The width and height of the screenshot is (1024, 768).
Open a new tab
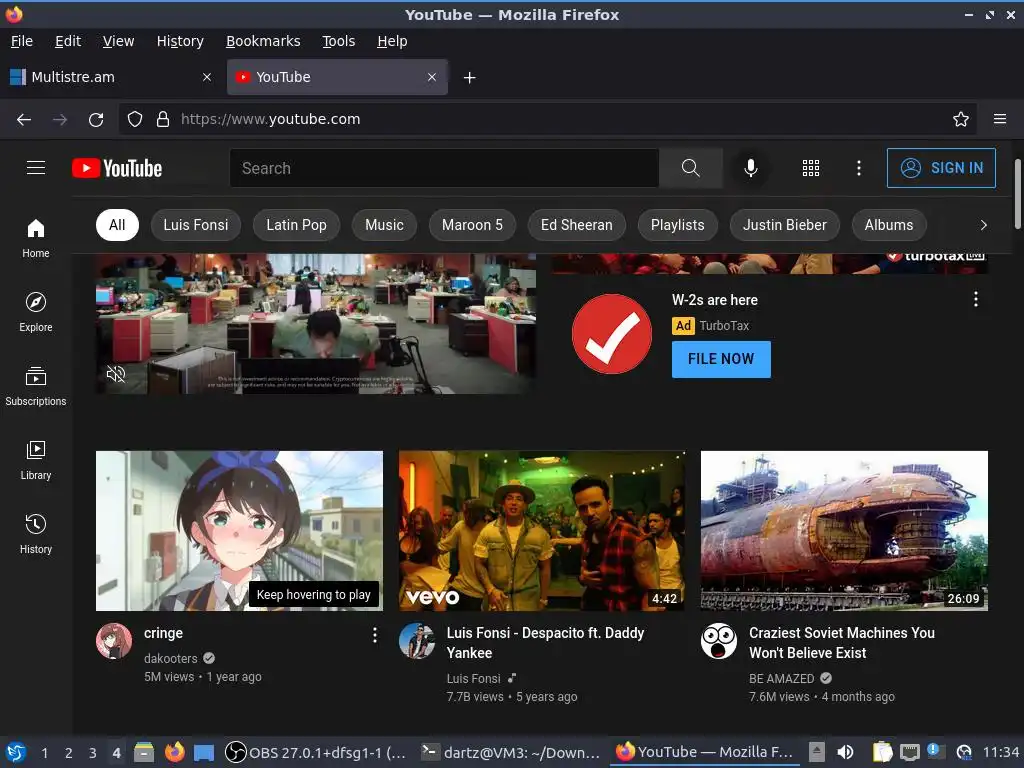coord(470,78)
